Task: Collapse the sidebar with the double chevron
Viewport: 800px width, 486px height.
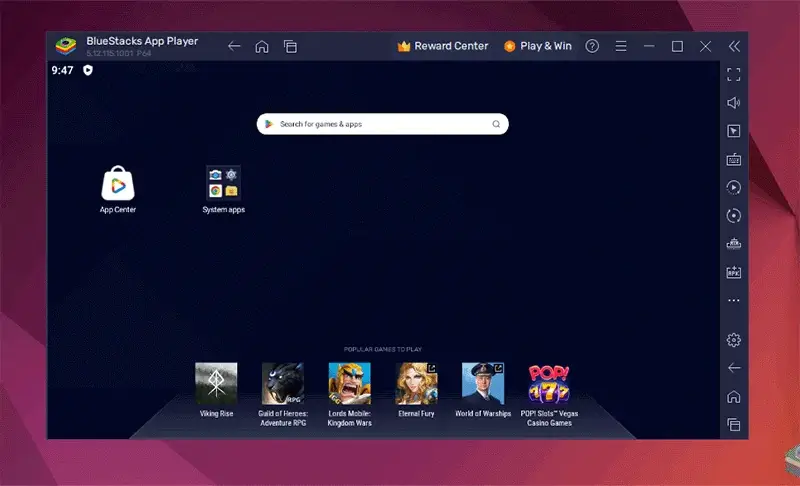Action: tap(734, 46)
